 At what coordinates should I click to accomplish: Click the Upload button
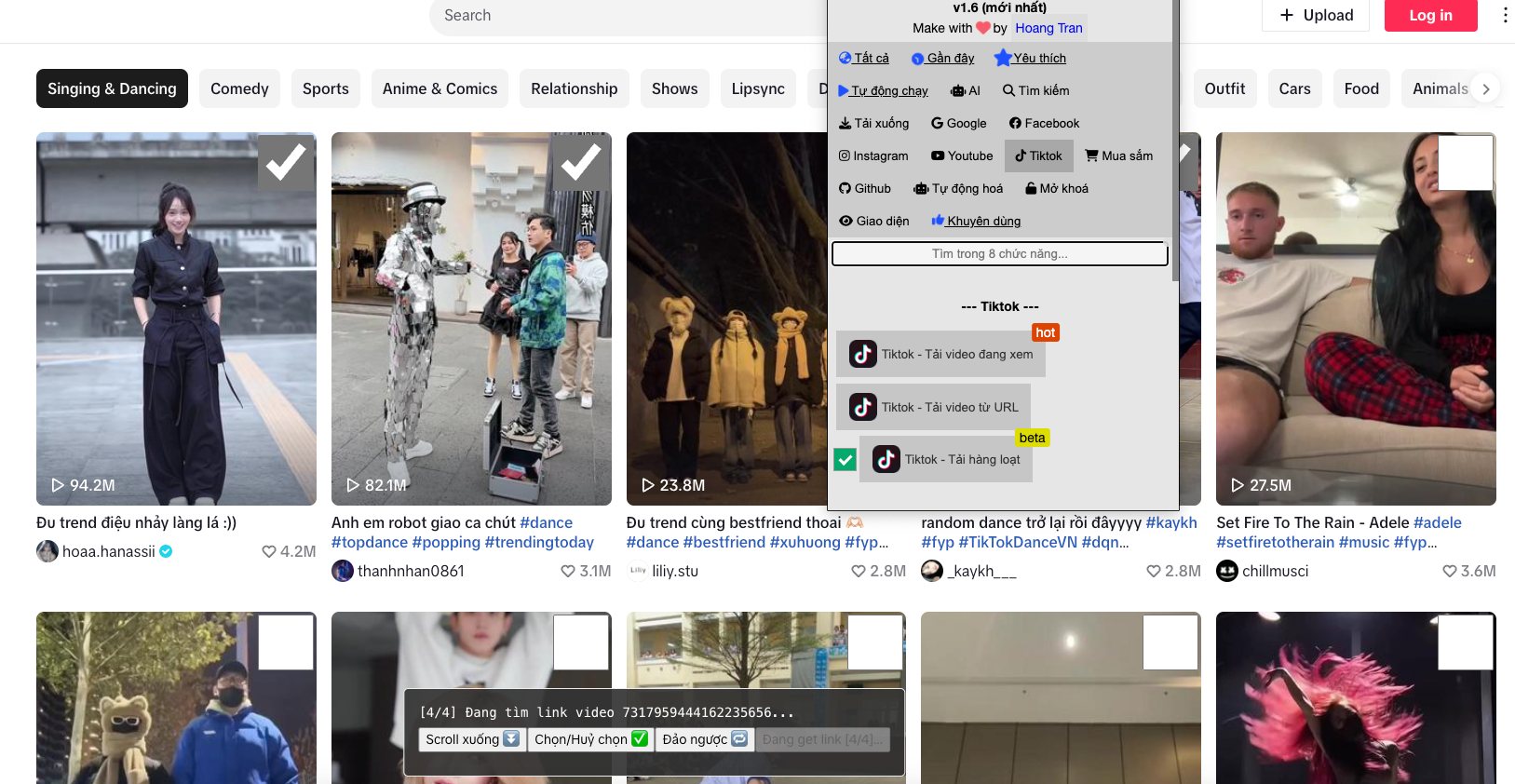tap(1315, 15)
